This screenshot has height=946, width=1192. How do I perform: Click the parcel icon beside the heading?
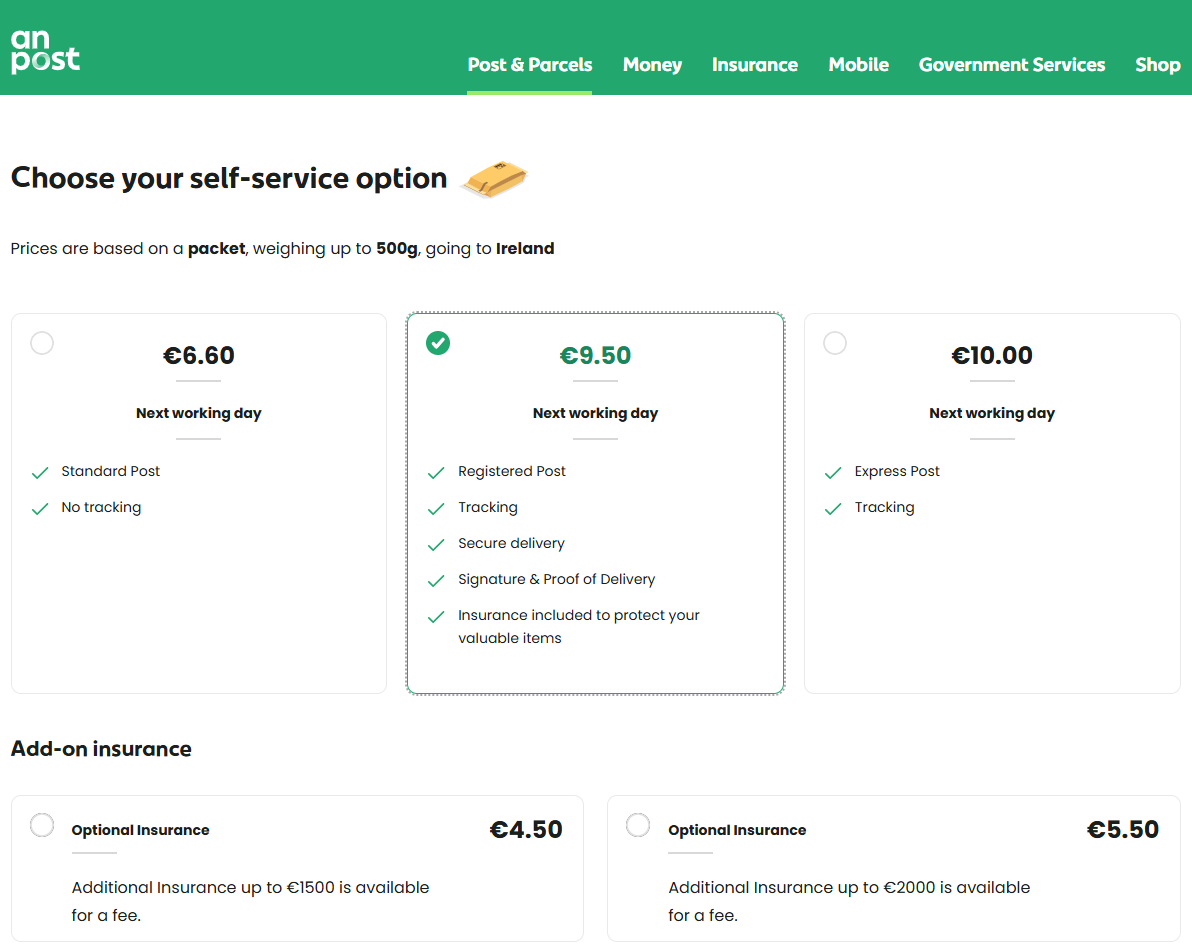[x=494, y=179]
